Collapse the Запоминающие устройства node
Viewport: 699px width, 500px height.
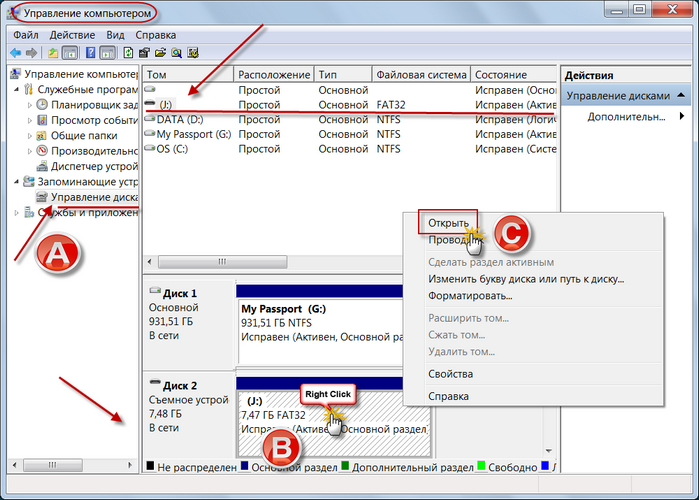16,181
